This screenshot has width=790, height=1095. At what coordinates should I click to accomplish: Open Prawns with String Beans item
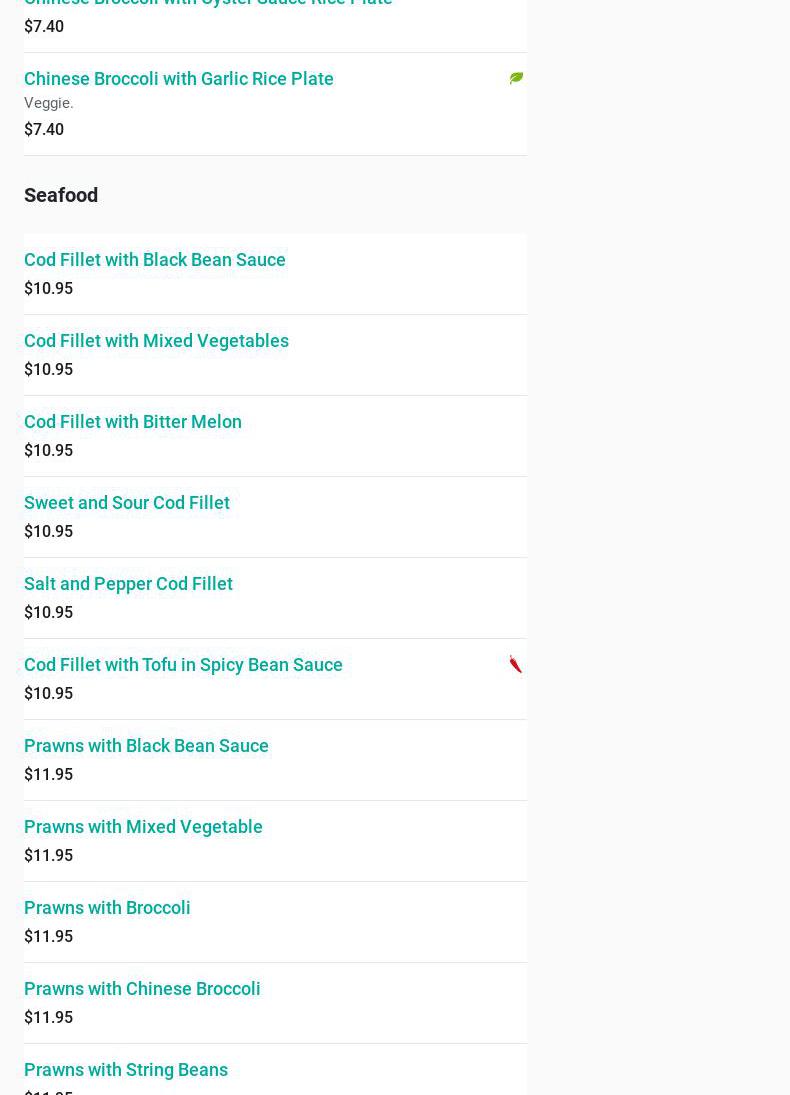pos(126,1070)
